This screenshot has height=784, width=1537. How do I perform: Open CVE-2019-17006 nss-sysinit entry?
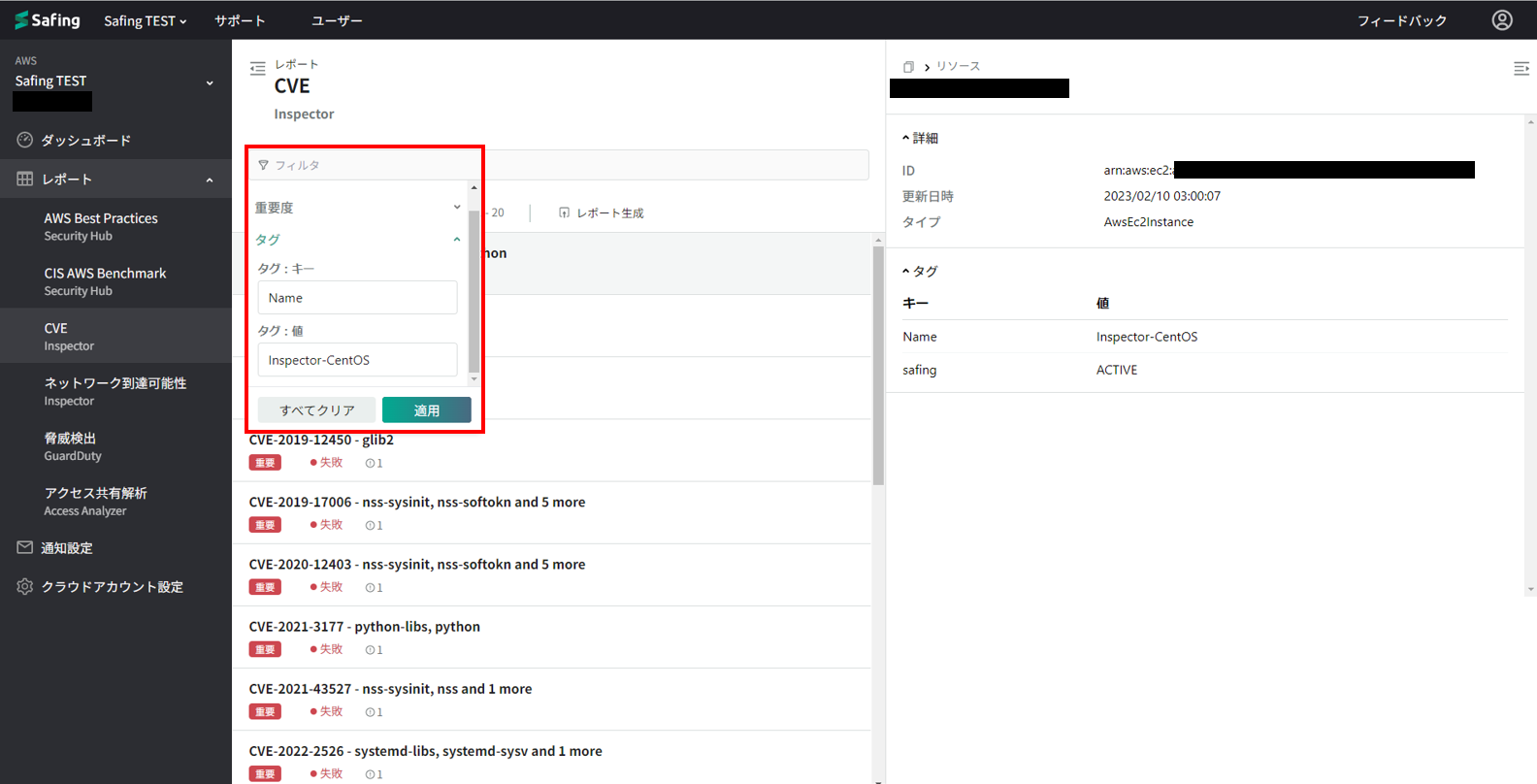(551, 512)
